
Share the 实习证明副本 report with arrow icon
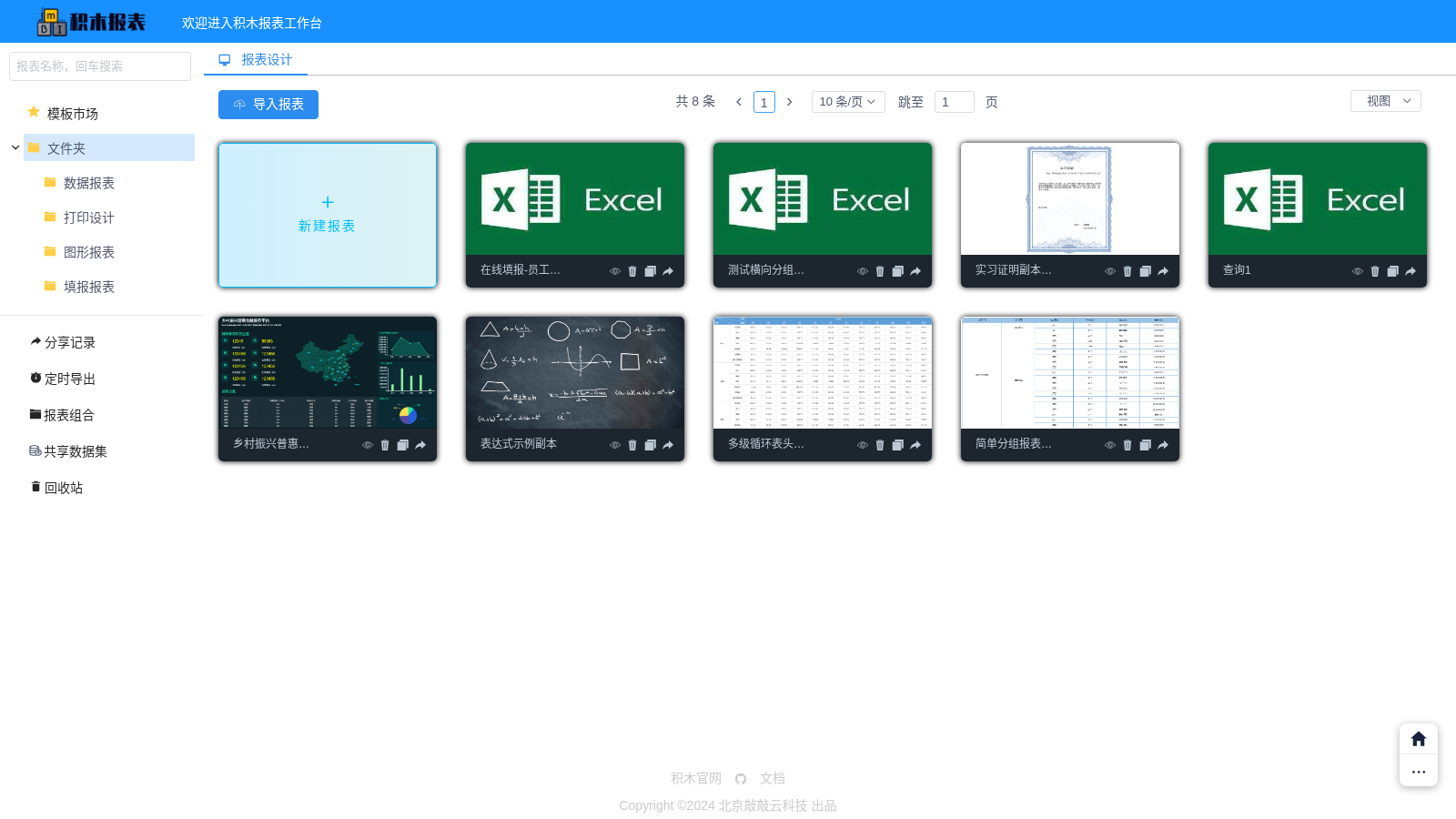1163,271
